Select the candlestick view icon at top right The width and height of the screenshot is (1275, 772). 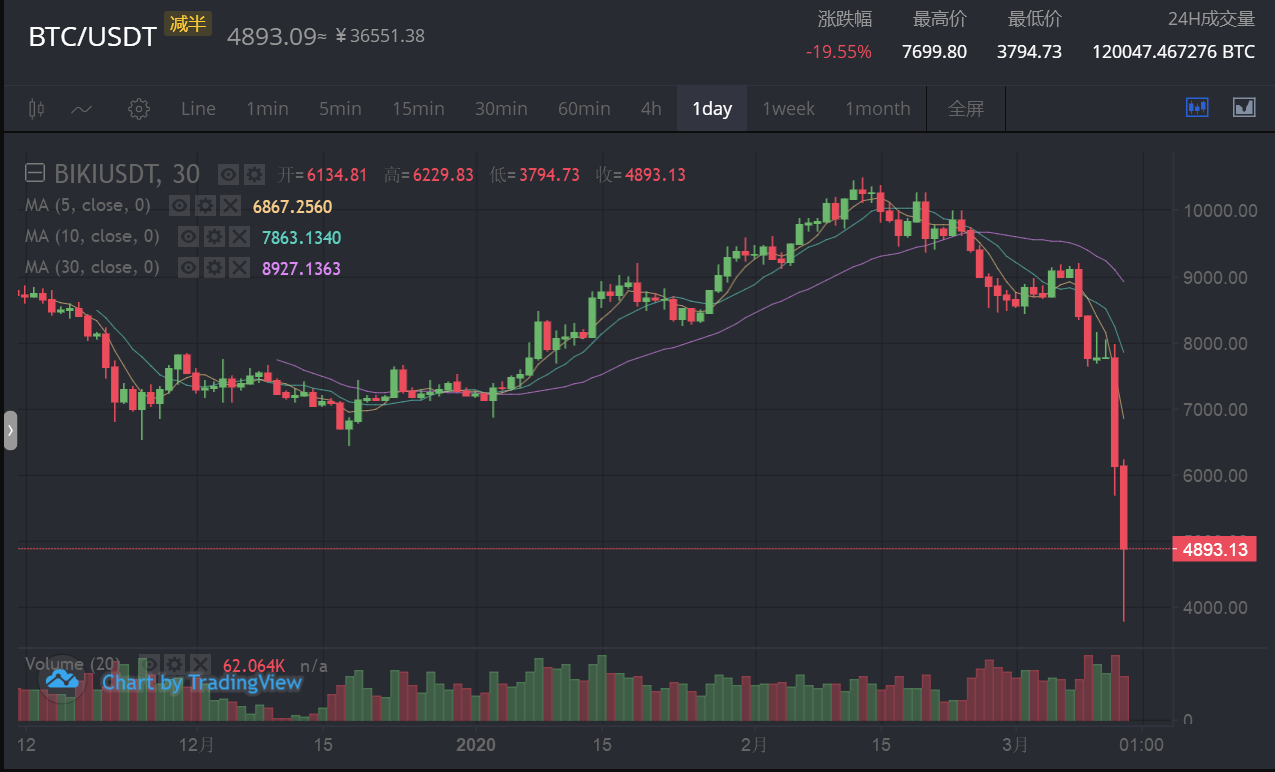(1197, 107)
